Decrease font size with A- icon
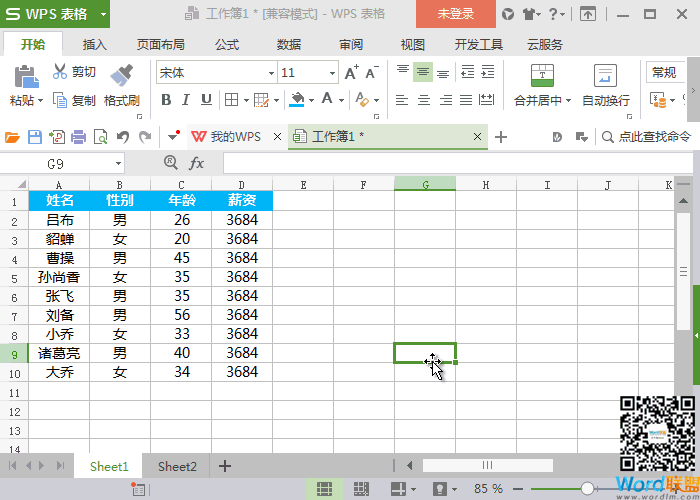Image resolution: width=700 pixels, height=500 pixels. click(x=371, y=72)
